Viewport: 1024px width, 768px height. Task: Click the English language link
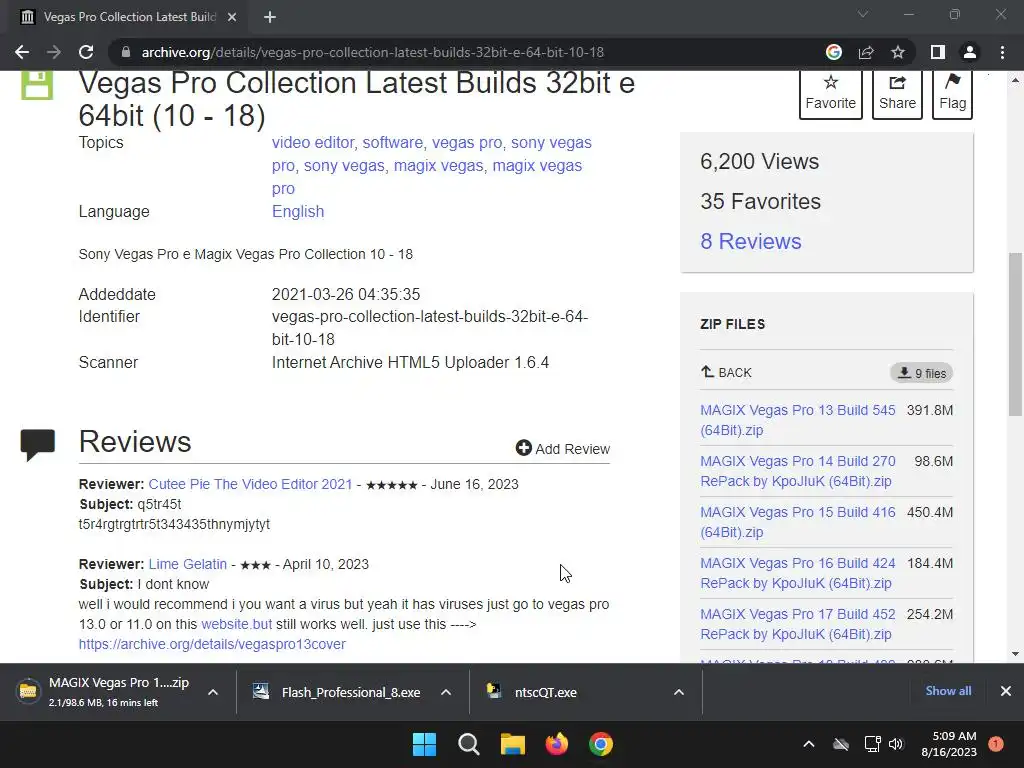tap(298, 212)
